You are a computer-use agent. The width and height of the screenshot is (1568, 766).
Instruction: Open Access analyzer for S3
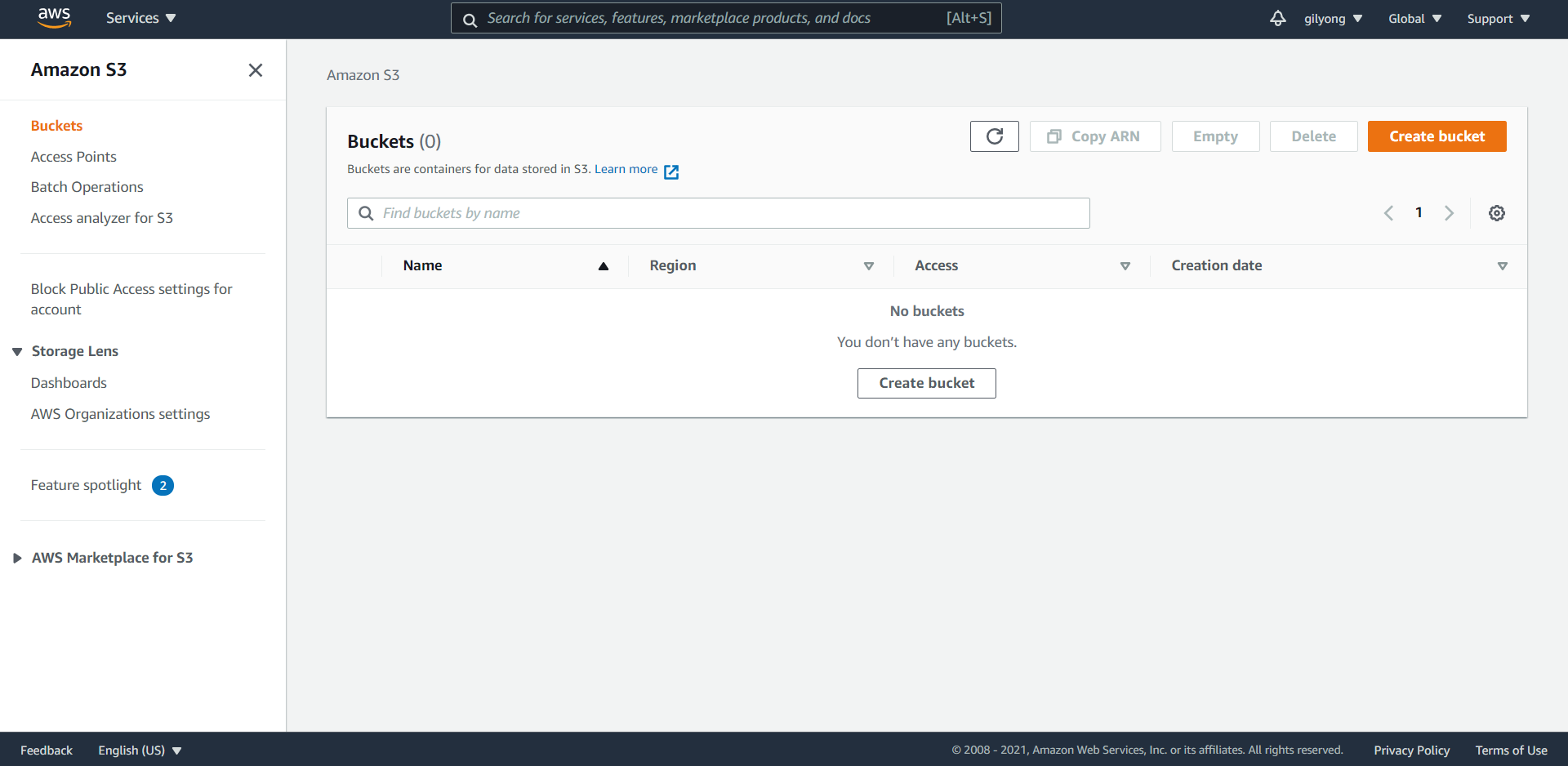coord(101,218)
